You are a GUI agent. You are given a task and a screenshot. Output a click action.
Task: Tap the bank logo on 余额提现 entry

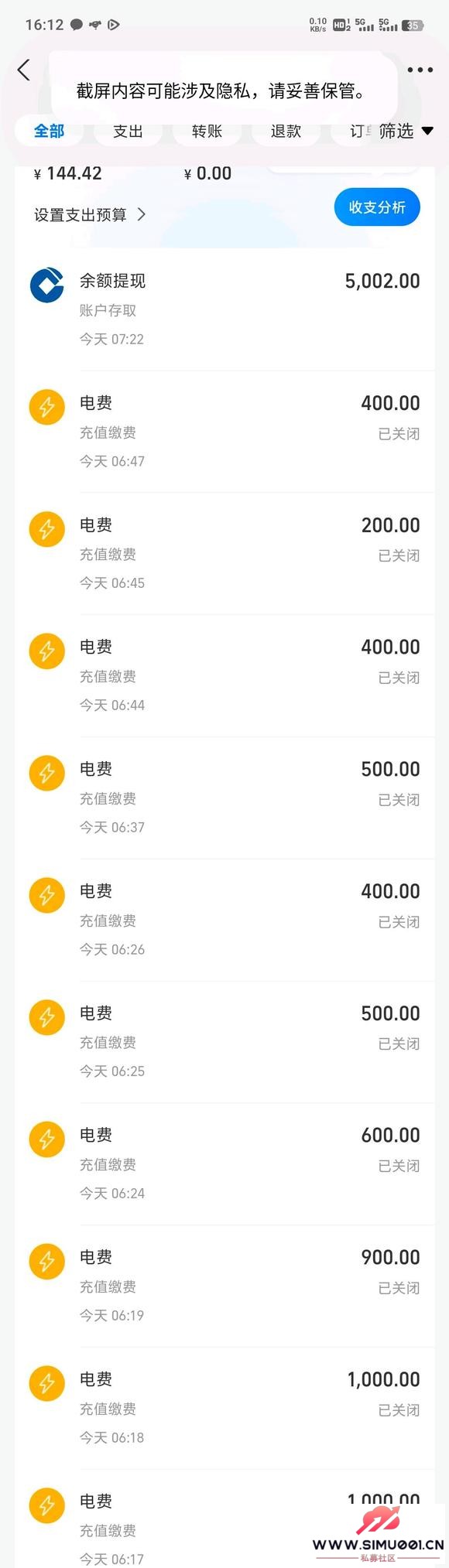(46, 285)
